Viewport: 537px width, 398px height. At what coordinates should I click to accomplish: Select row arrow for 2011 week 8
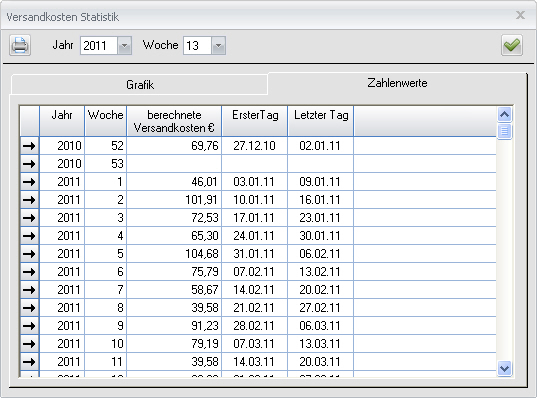29,308
